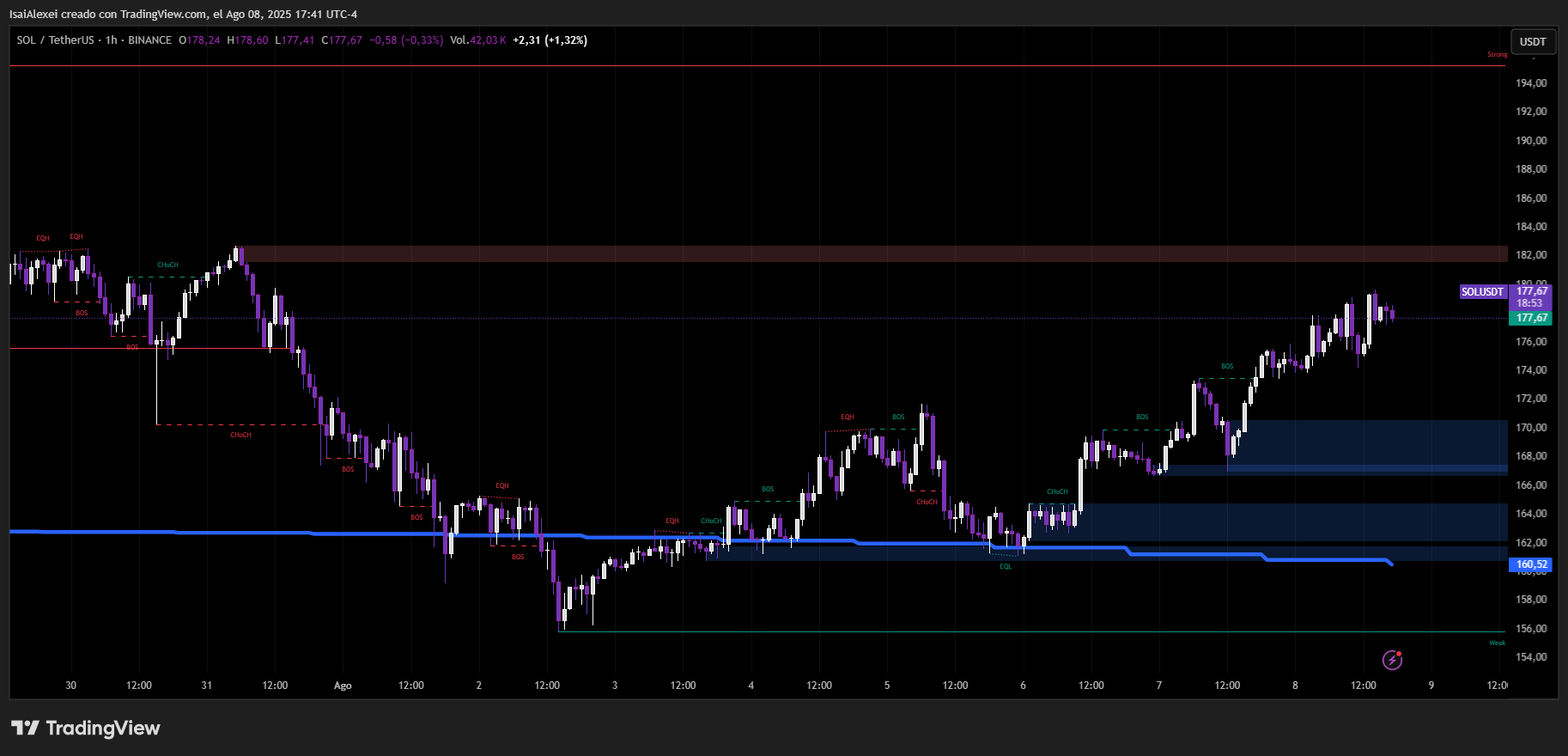This screenshot has height=756, width=1568.
Task: Click the 154,00 price axis label
Action: [x=1531, y=657]
